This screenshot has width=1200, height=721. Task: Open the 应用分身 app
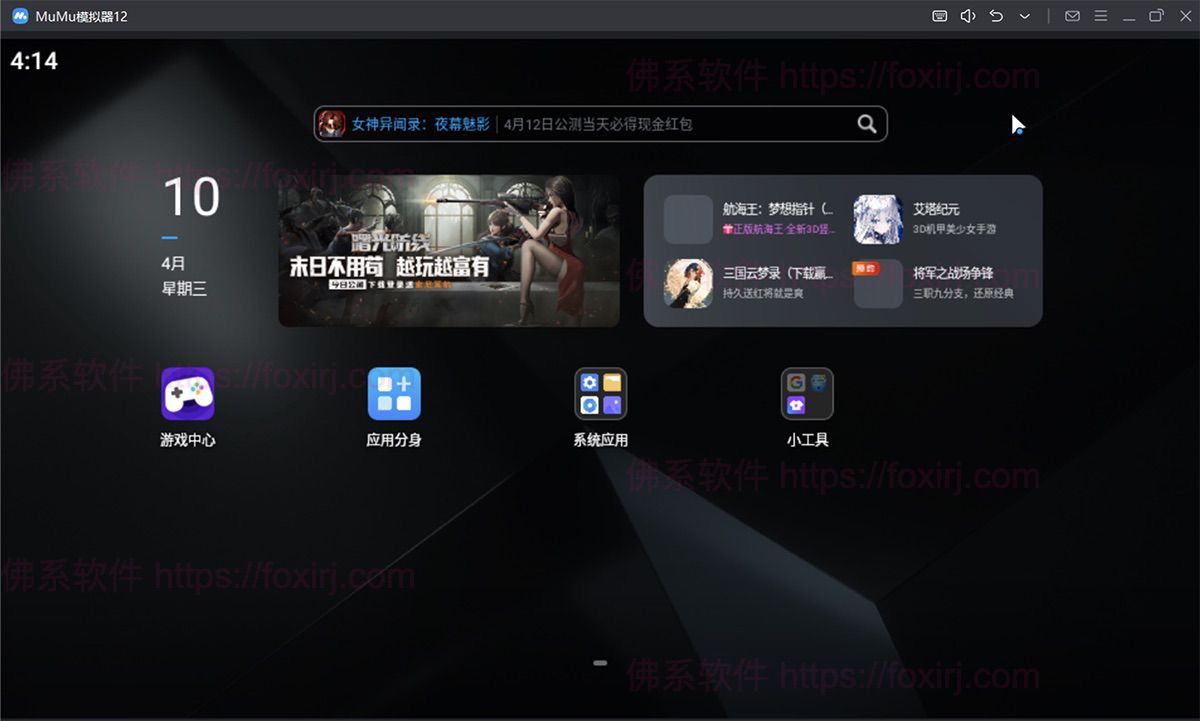(393, 393)
